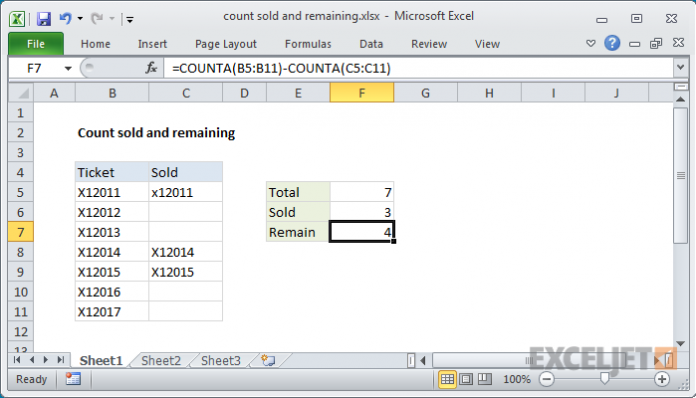Screen dimensions: 696x398
Task: Zoom out with the minus button
Action: click(547, 379)
